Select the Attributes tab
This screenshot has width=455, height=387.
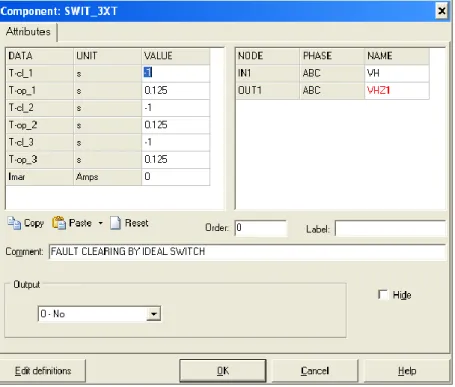pos(28,32)
